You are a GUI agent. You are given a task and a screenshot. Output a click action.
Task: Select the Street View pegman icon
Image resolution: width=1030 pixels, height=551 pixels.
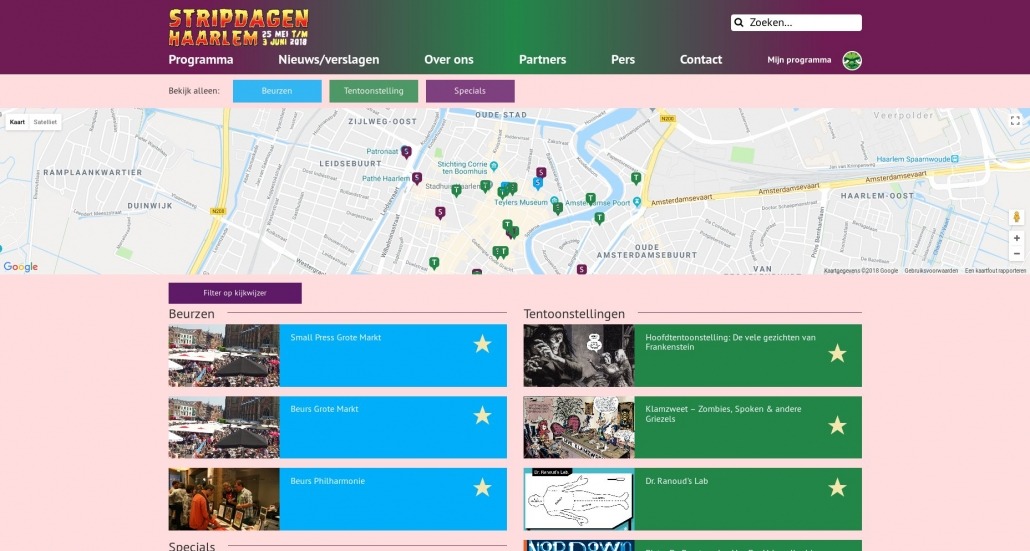1016,217
